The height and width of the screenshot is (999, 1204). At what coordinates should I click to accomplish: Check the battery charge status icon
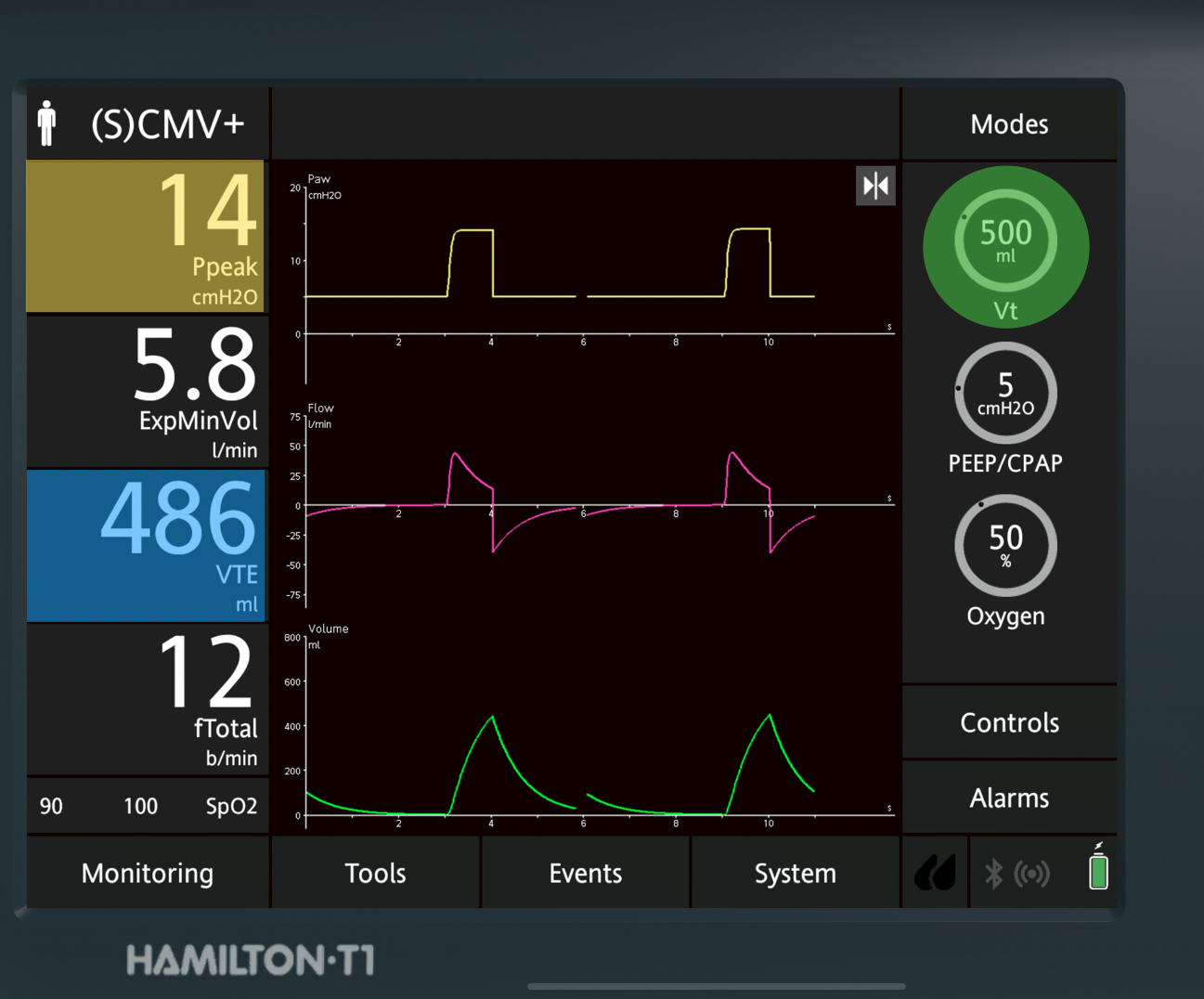[x=1098, y=871]
